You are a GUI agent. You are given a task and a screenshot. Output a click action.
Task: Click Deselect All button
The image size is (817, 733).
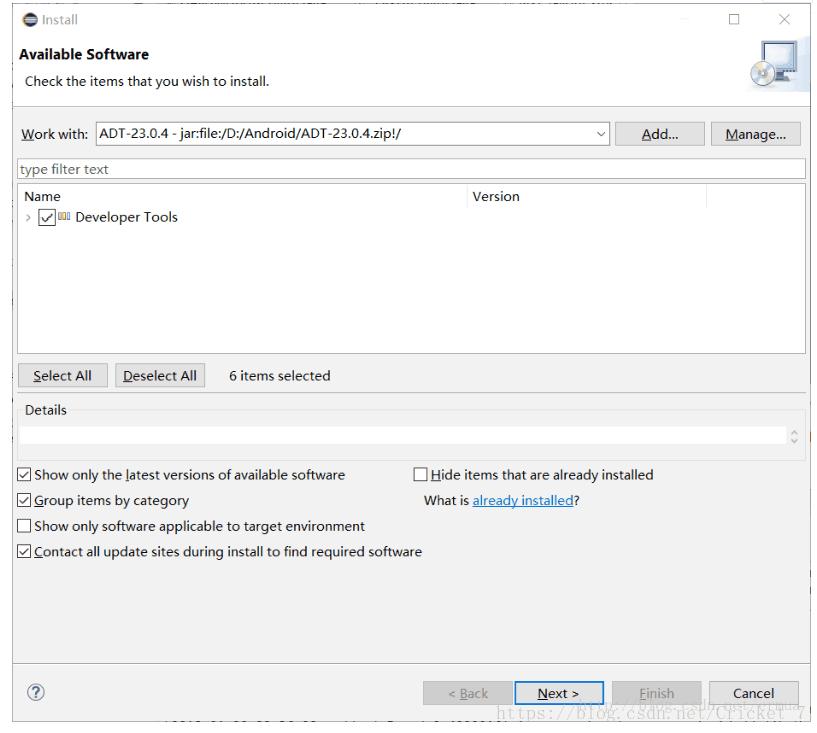(x=160, y=376)
